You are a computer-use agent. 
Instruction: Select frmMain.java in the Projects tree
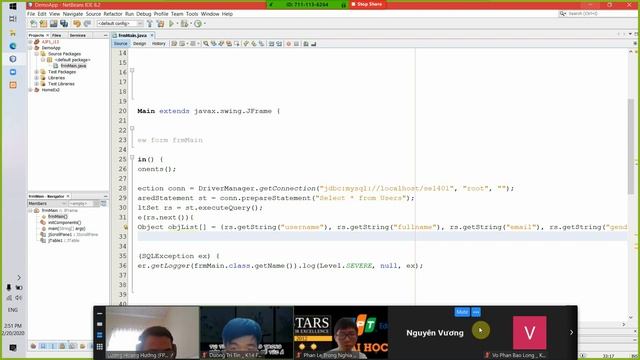(x=73, y=66)
